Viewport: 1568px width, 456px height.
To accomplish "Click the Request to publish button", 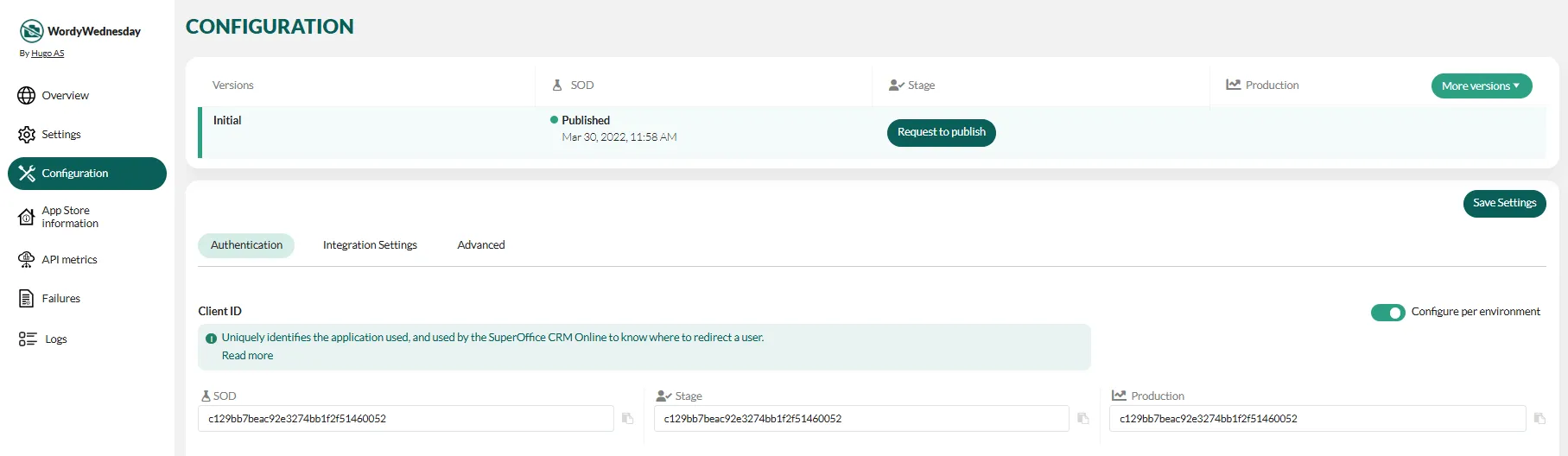I will (x=941, y=132).
